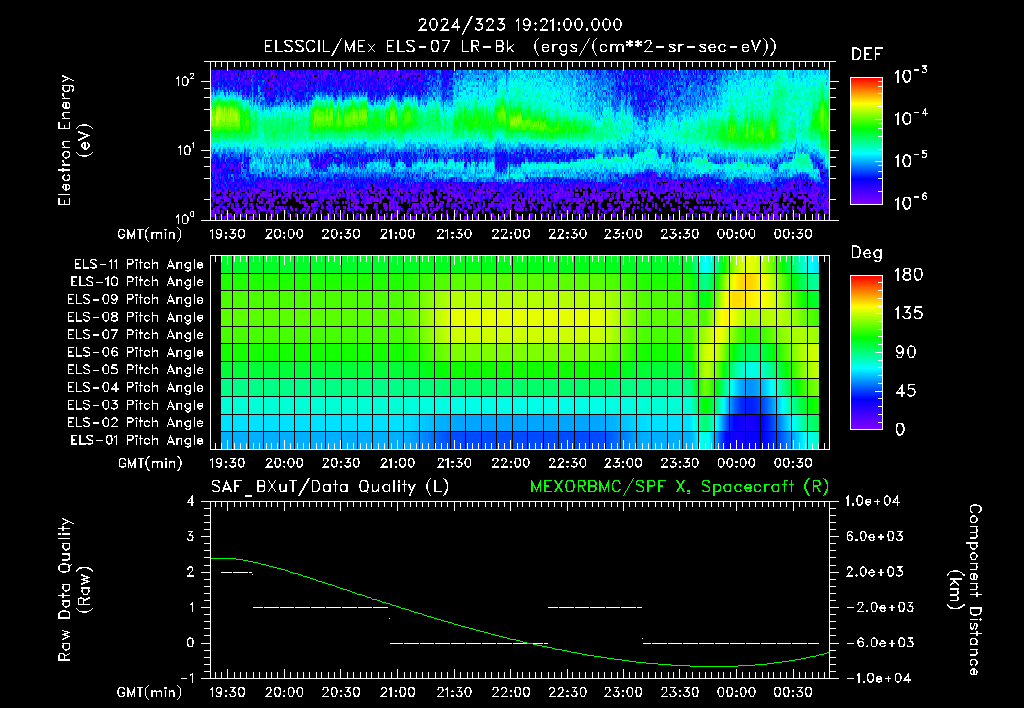This screenshot has width=1024, height=708.
Task: Select the ELS-10 Pitch Angle row label
Action: [x=137, y=282]
